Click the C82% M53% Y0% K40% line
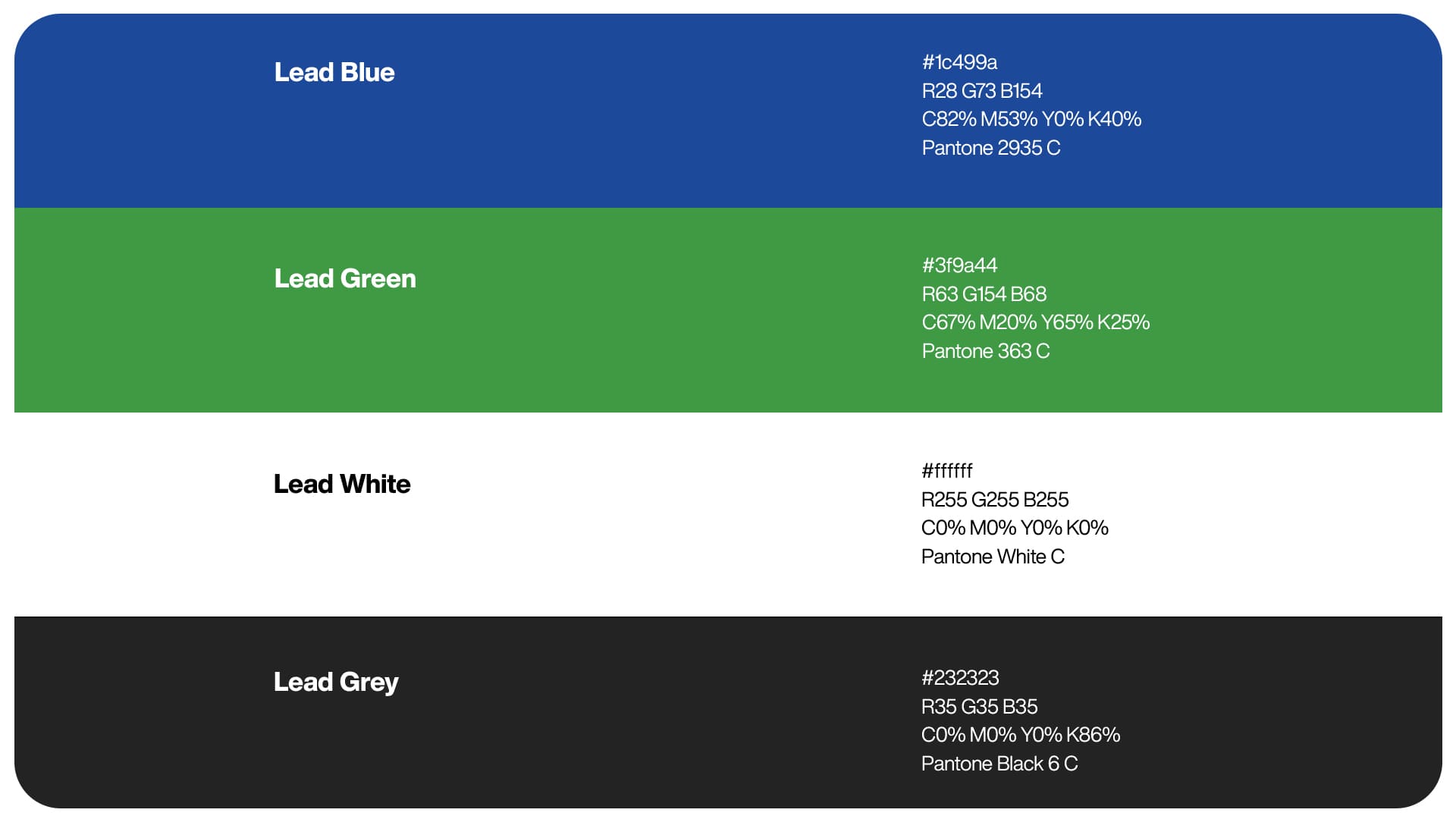The width and height of the screenshot is (1456, 819). coord(1031,119)
